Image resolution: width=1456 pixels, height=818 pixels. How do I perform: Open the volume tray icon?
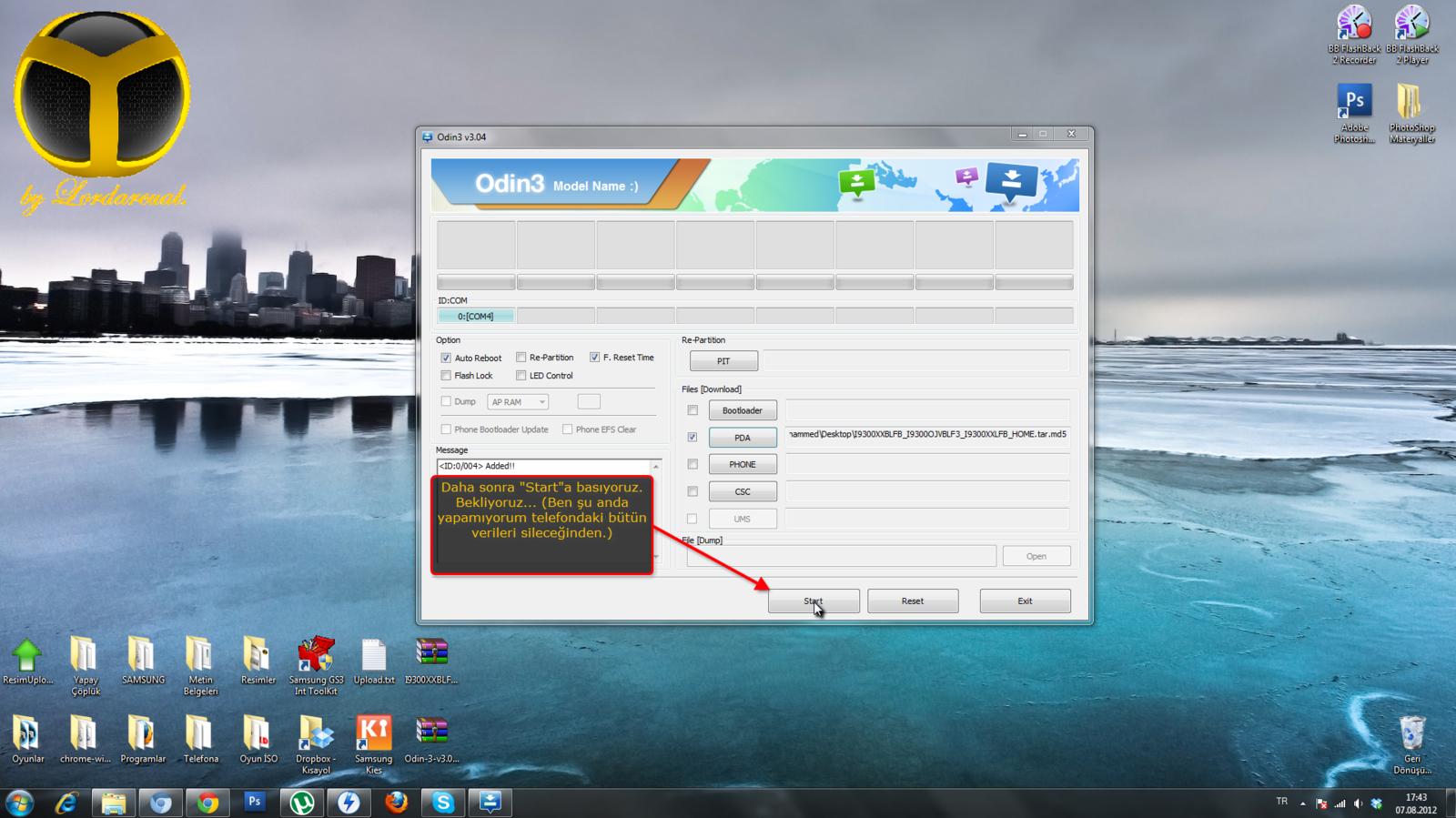tap(1358, 803)
